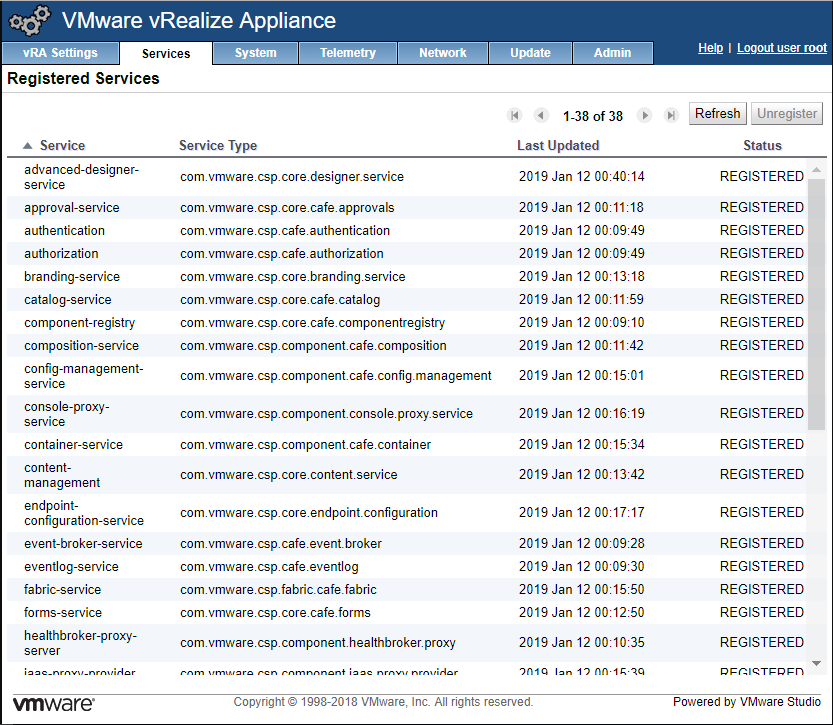The height and width of the screenshot is (725, 833).
Task: Select the endpoint-configuration-service row
Action: point(406,513)
